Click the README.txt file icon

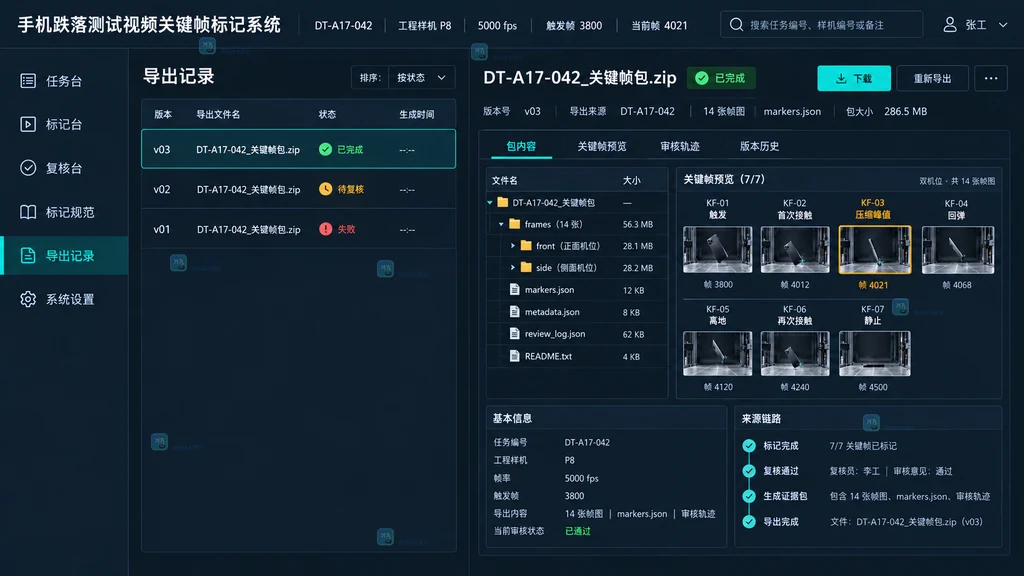tap(515, 356)
